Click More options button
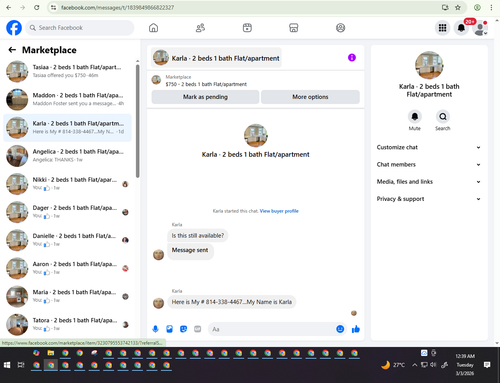The height and width of the screenshot is (383, 500). [x=310, y=97]
